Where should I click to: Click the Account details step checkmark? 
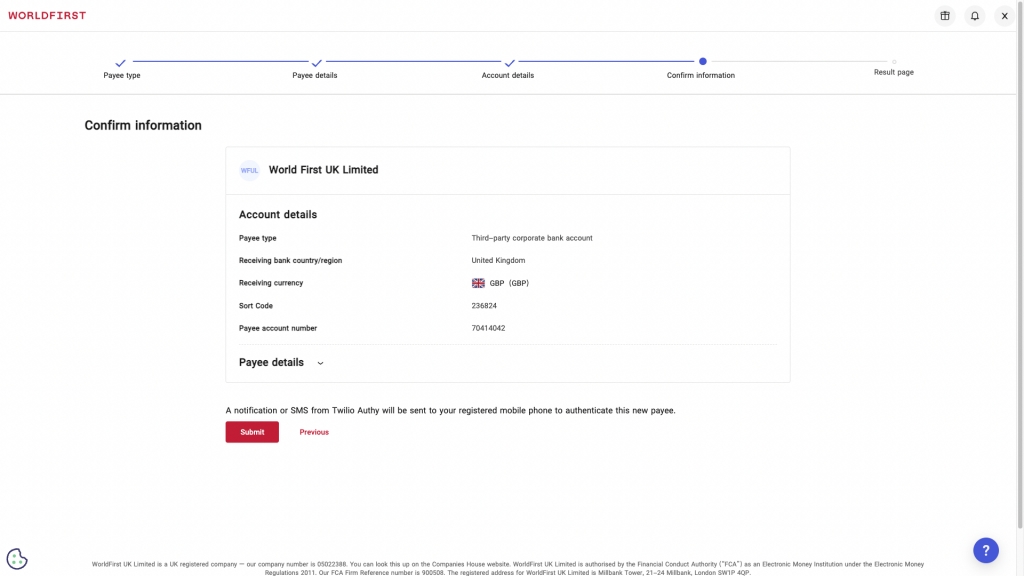[x=508, y=60]
